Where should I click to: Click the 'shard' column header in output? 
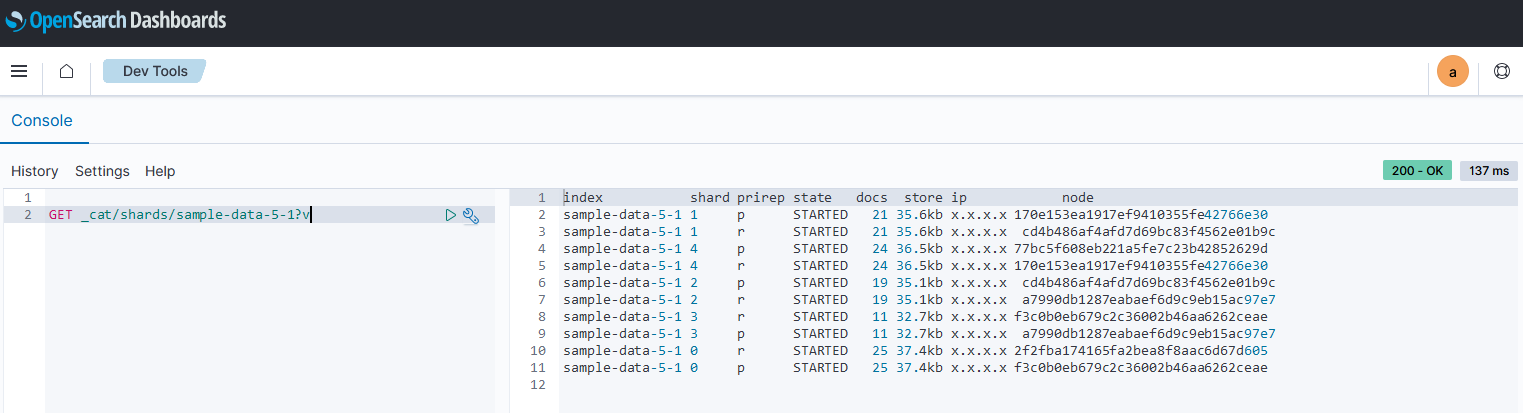[710, 198]
